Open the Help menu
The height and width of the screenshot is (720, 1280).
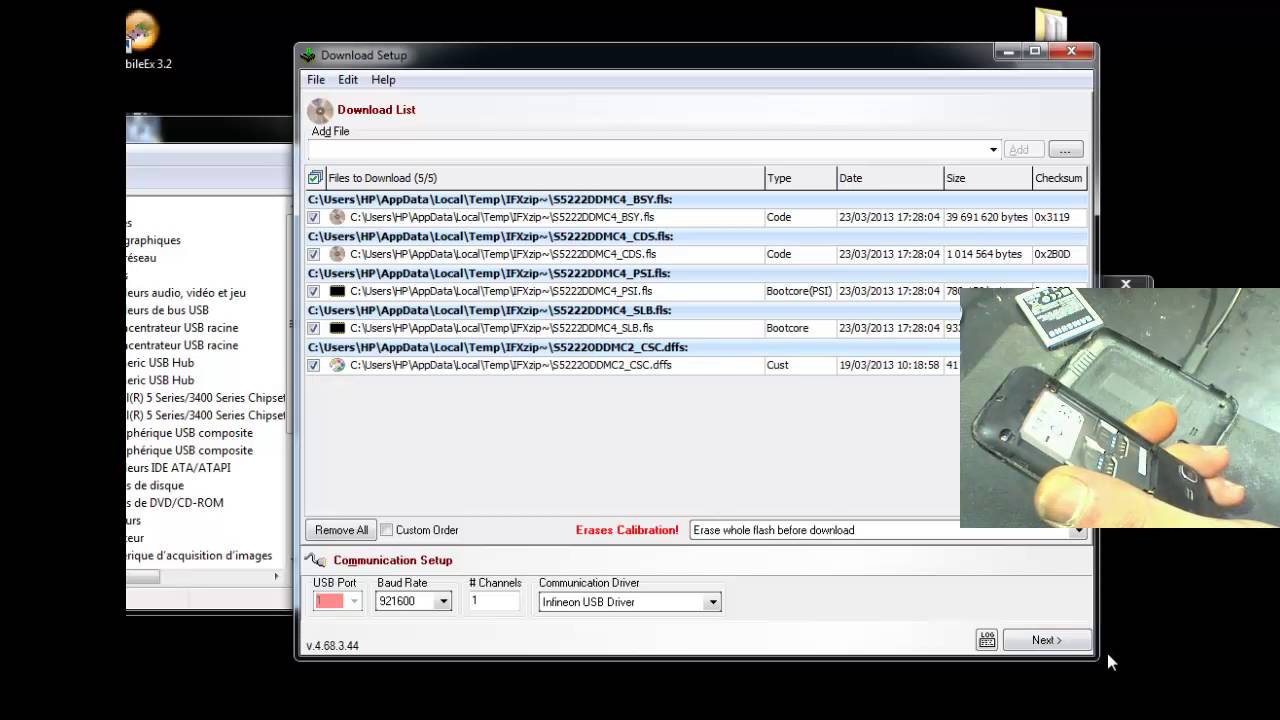click(x=383, y=80)
